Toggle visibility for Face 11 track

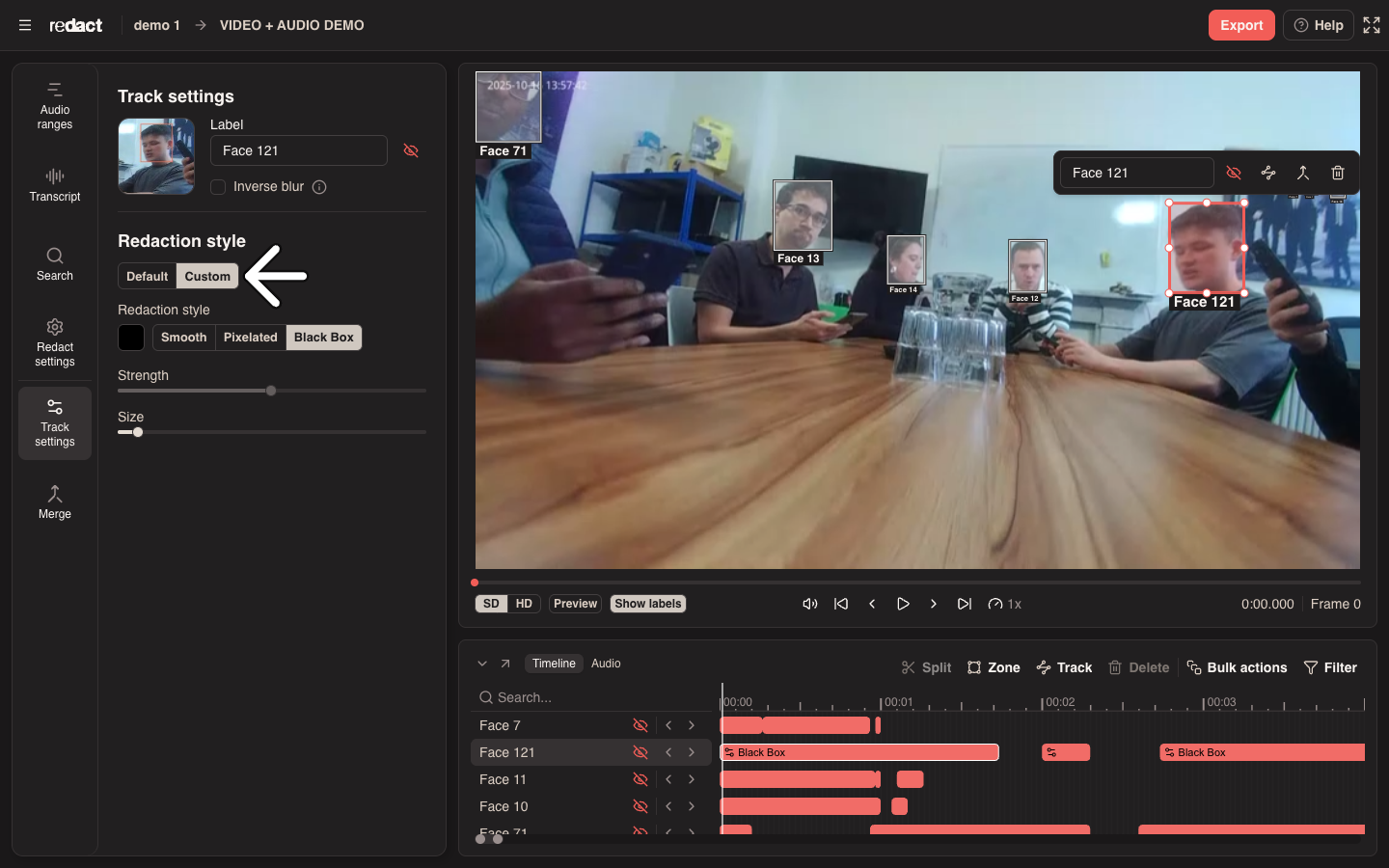(x=640, y=779)
